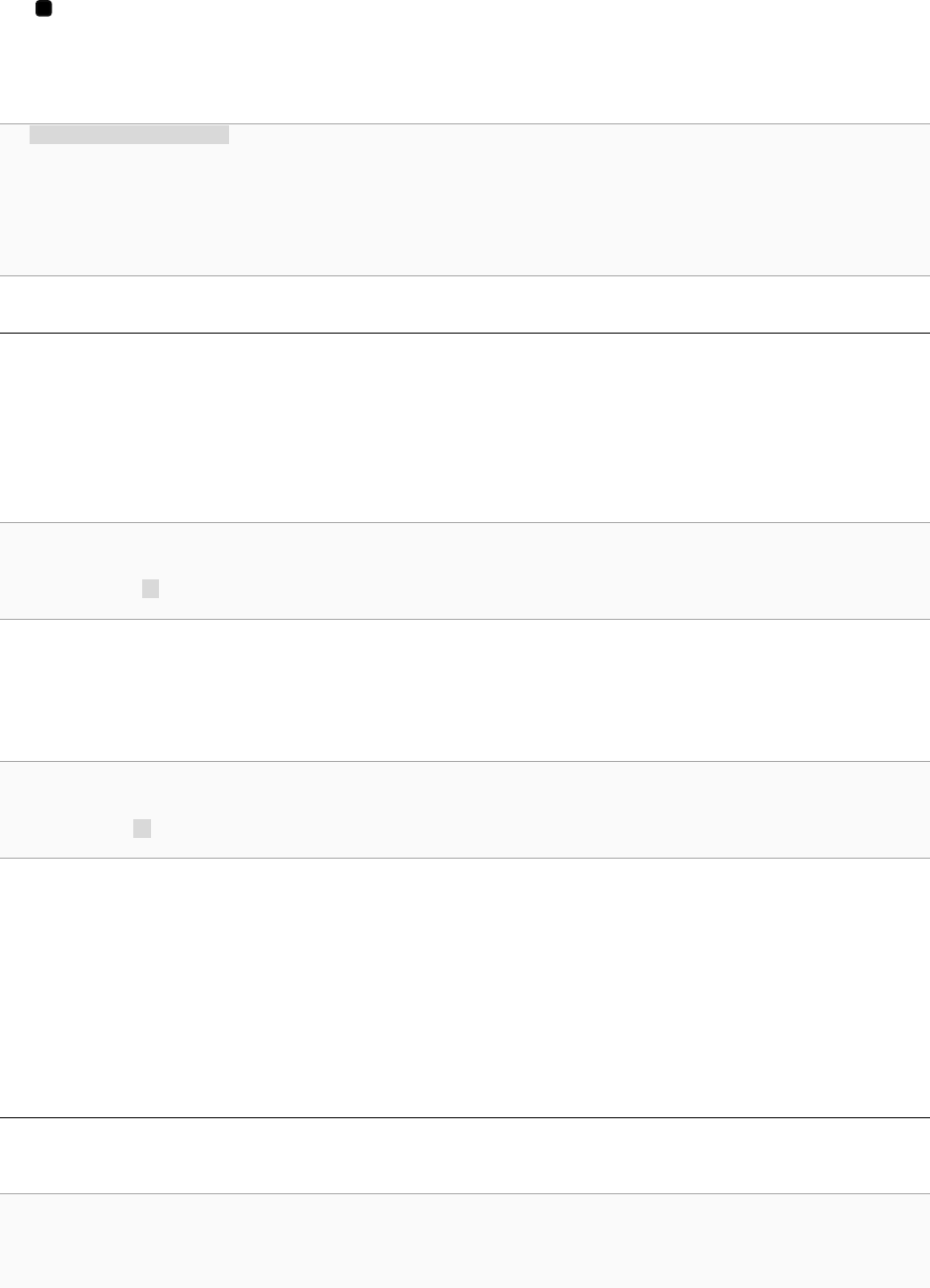Click the top border of the bottom shaded panel
This screenshot has width=930, height=1288.
coord(465,1193)
